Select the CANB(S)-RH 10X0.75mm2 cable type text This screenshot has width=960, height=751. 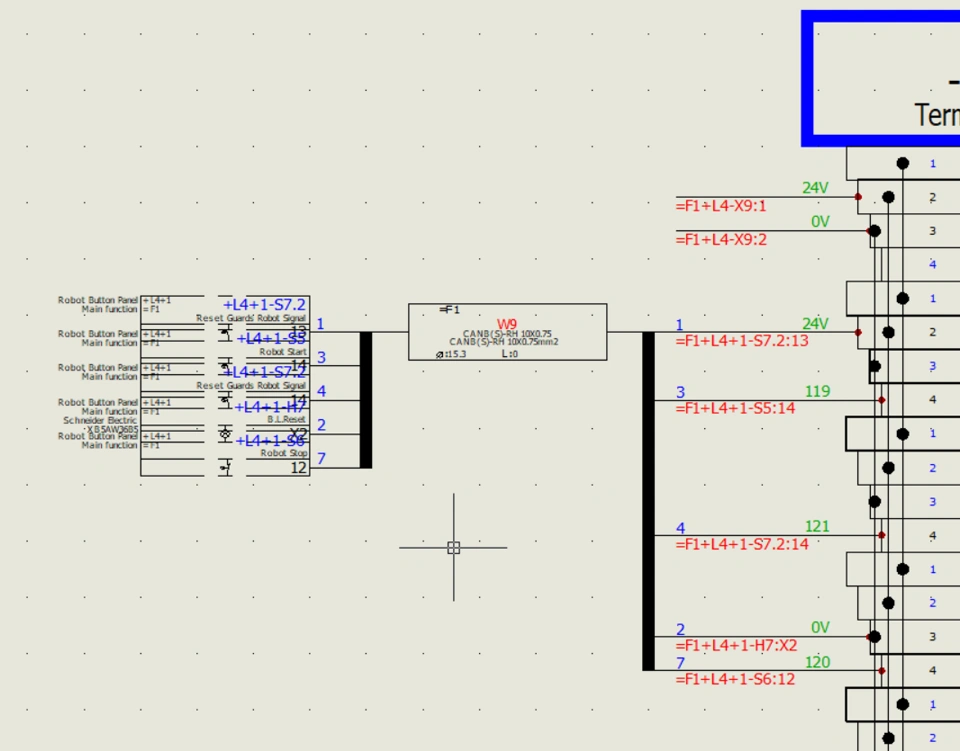pos(503,342)
